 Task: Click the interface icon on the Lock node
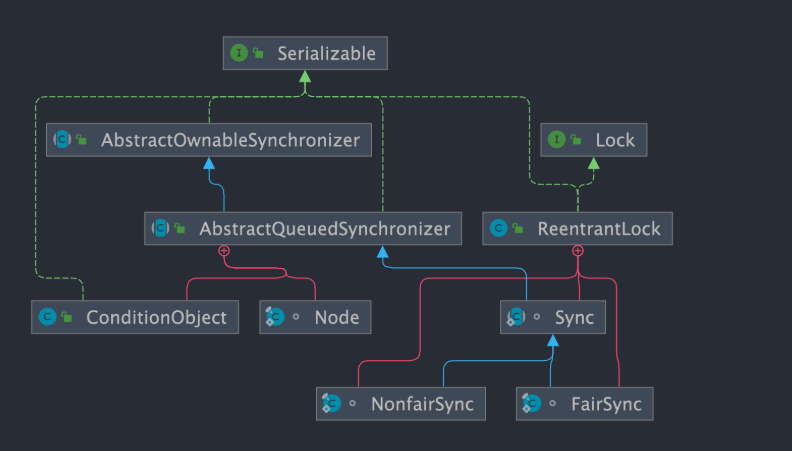pyautogui.click(x=556, y=140)
